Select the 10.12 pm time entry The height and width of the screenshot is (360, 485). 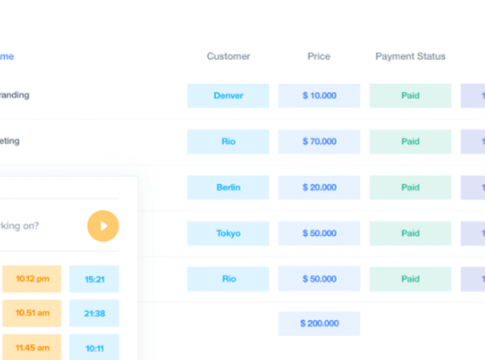[x=32, y=279]
